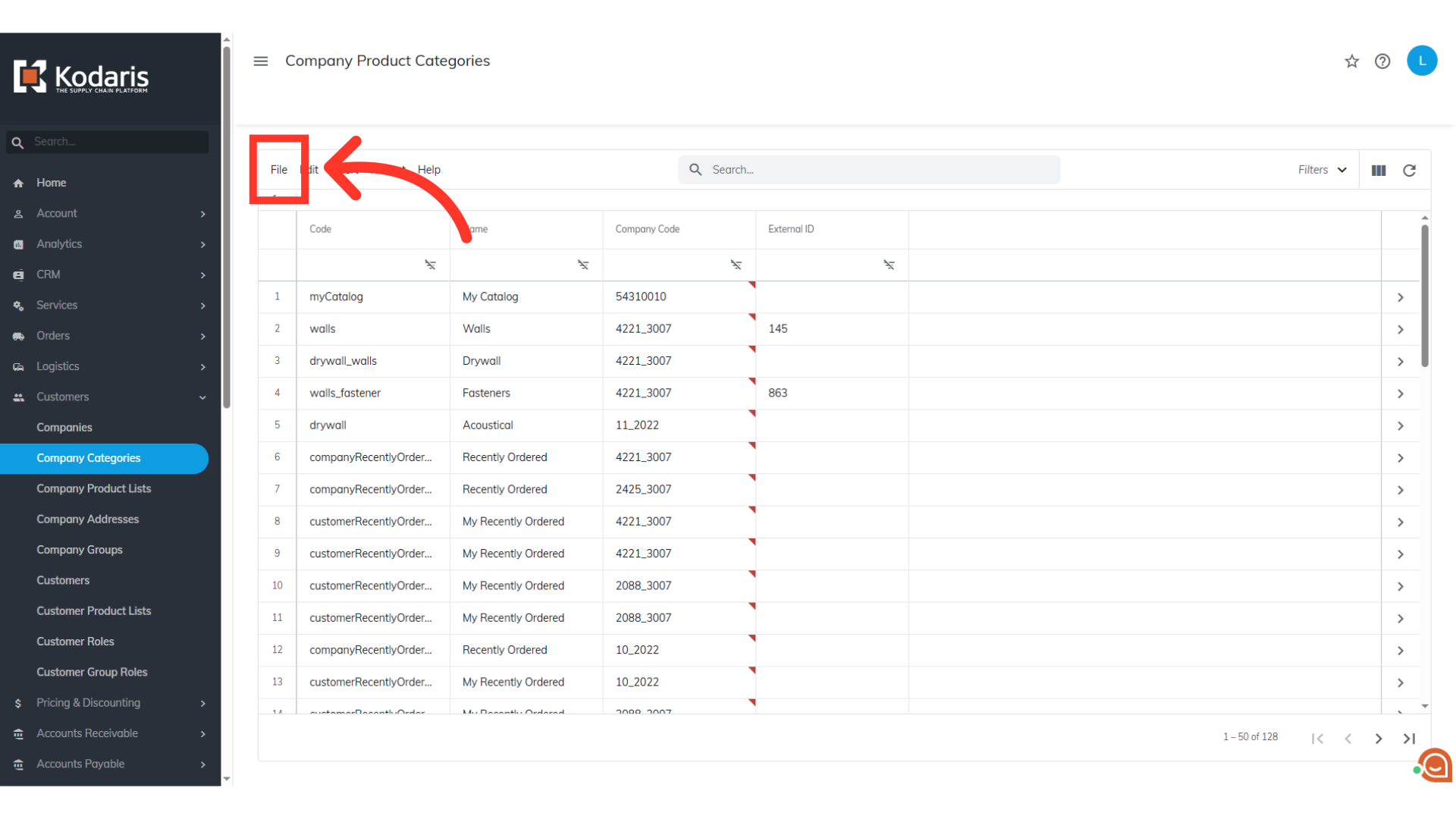
Task: Open the Help menu
Action: [428, 170]
